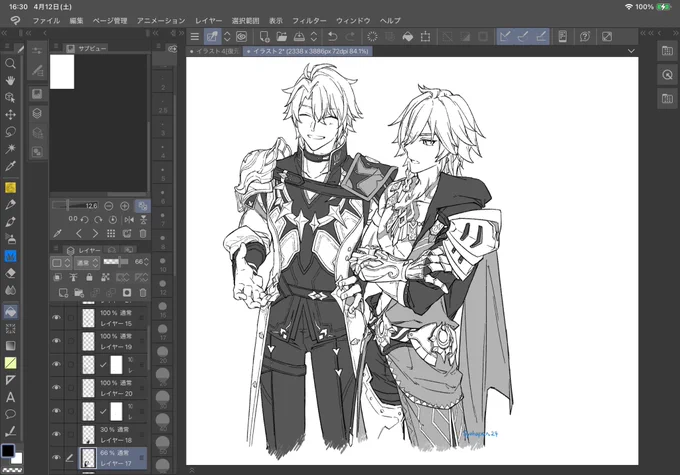This screenshot has width=680, height=475.
Task: Toggle the Lock layer icon in Layer panel
Action: [89, 277]
